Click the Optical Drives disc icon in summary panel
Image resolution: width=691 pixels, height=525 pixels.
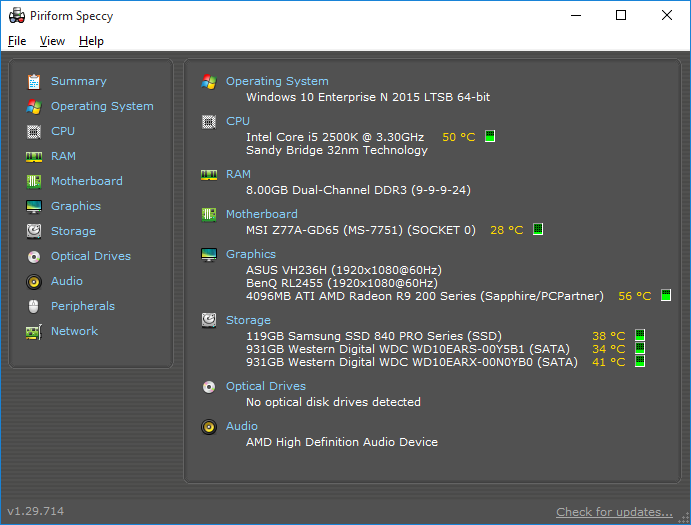[209, 387]
